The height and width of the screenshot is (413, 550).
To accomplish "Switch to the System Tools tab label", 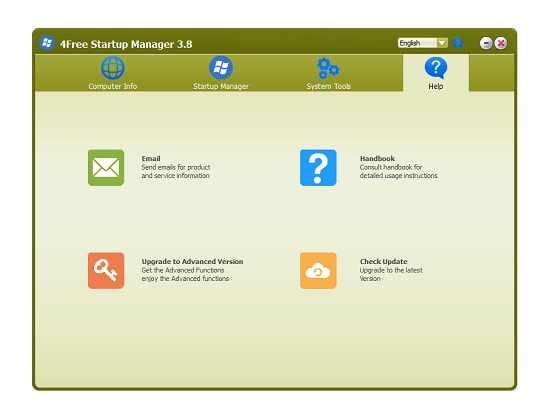I will pos(329,86).
